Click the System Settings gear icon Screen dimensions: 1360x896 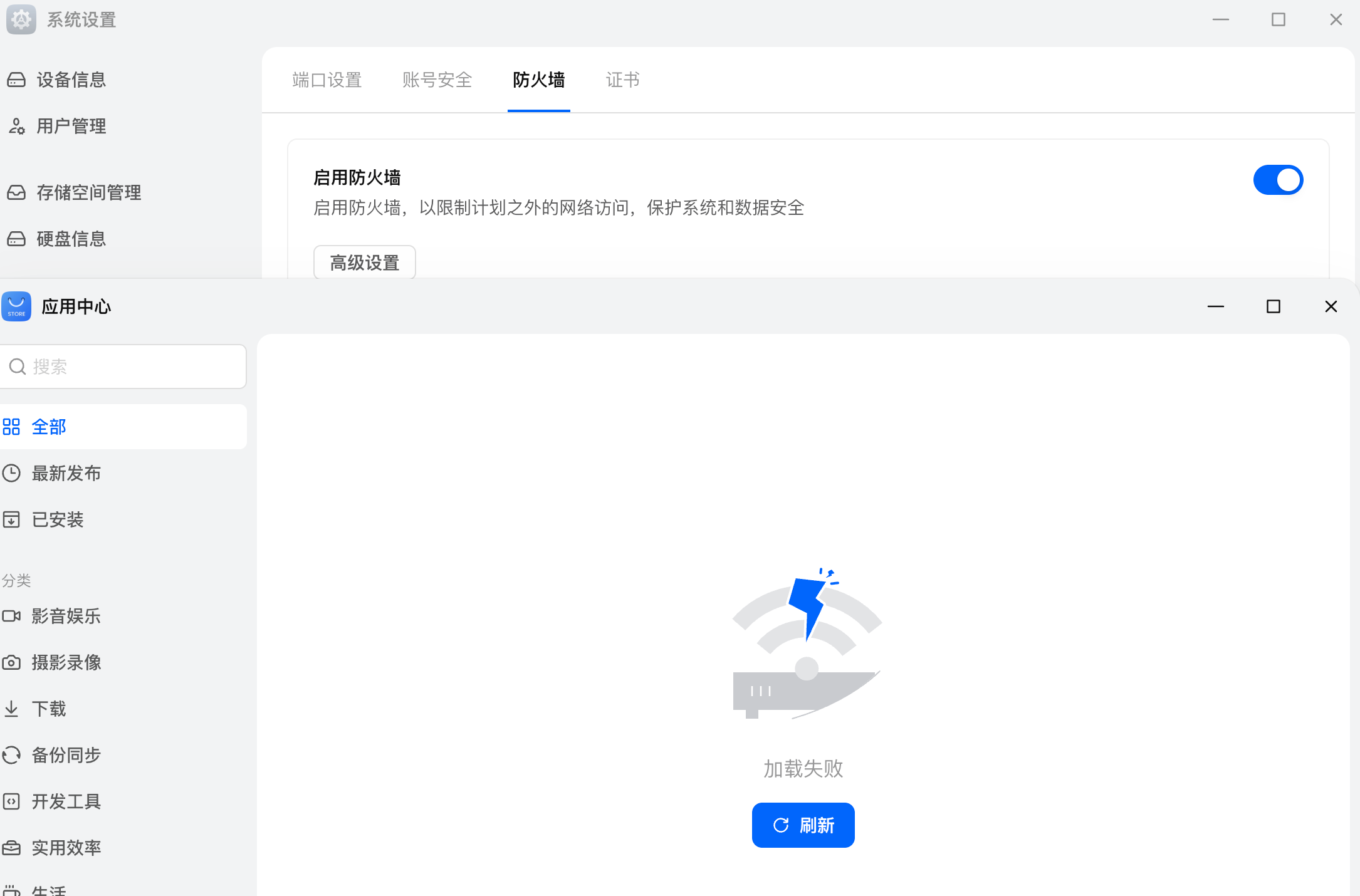21,19
